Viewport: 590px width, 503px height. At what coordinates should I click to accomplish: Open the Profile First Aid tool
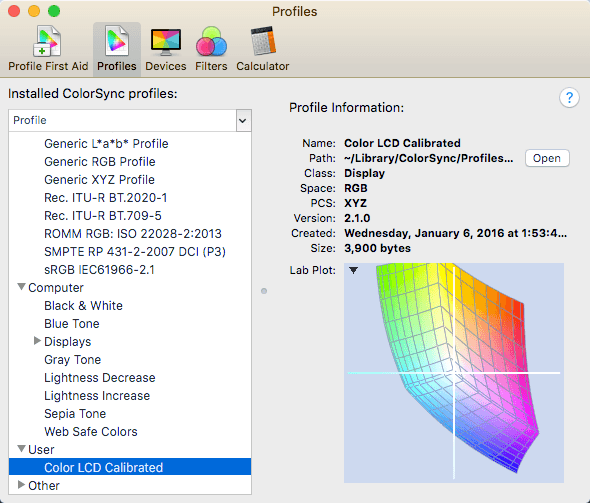click(x=48, y=49)
